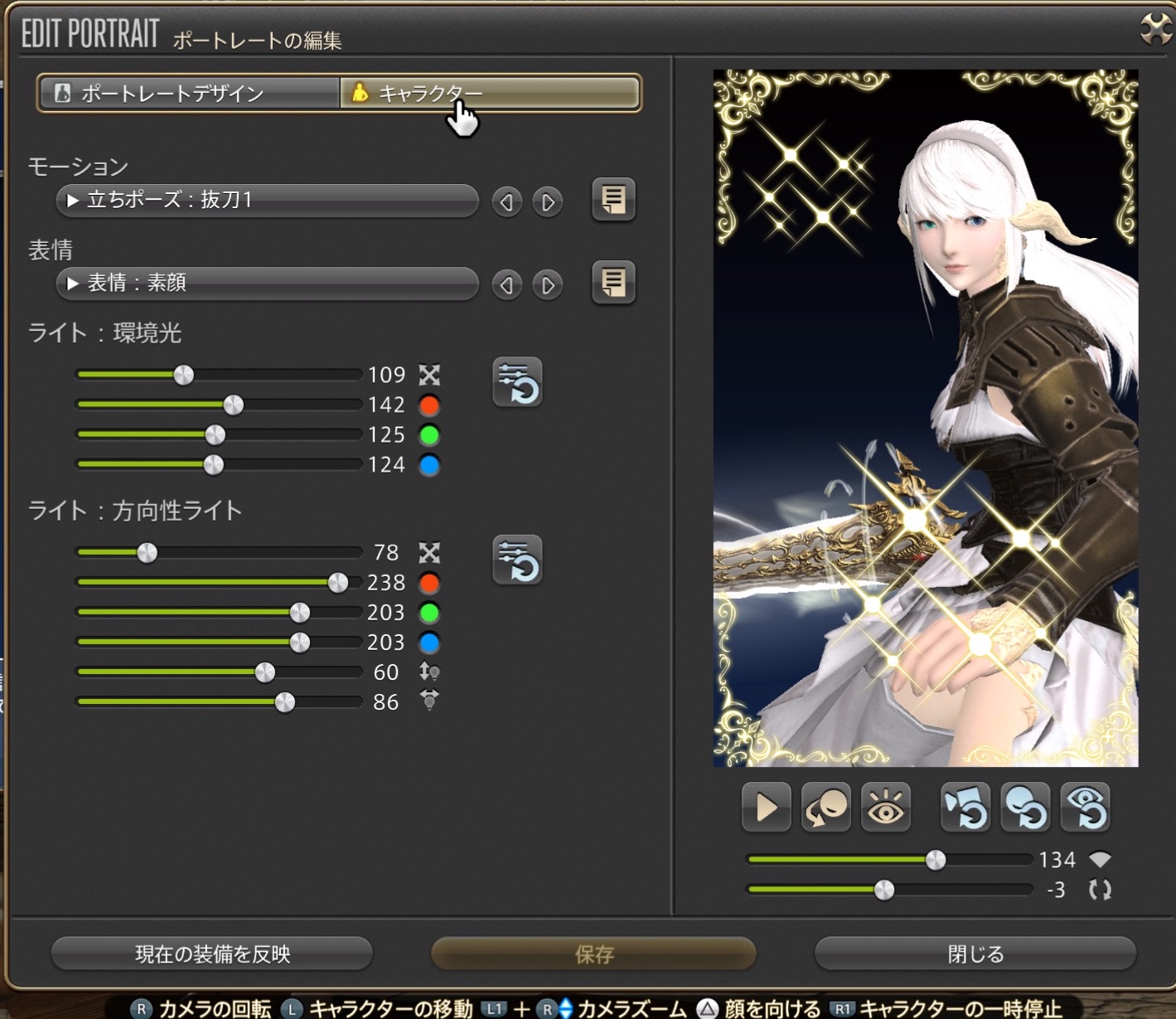This screenshot has width=1176, height=1019.
Task: Click the red swatch beside directional value 238
Action: point(429,583)
